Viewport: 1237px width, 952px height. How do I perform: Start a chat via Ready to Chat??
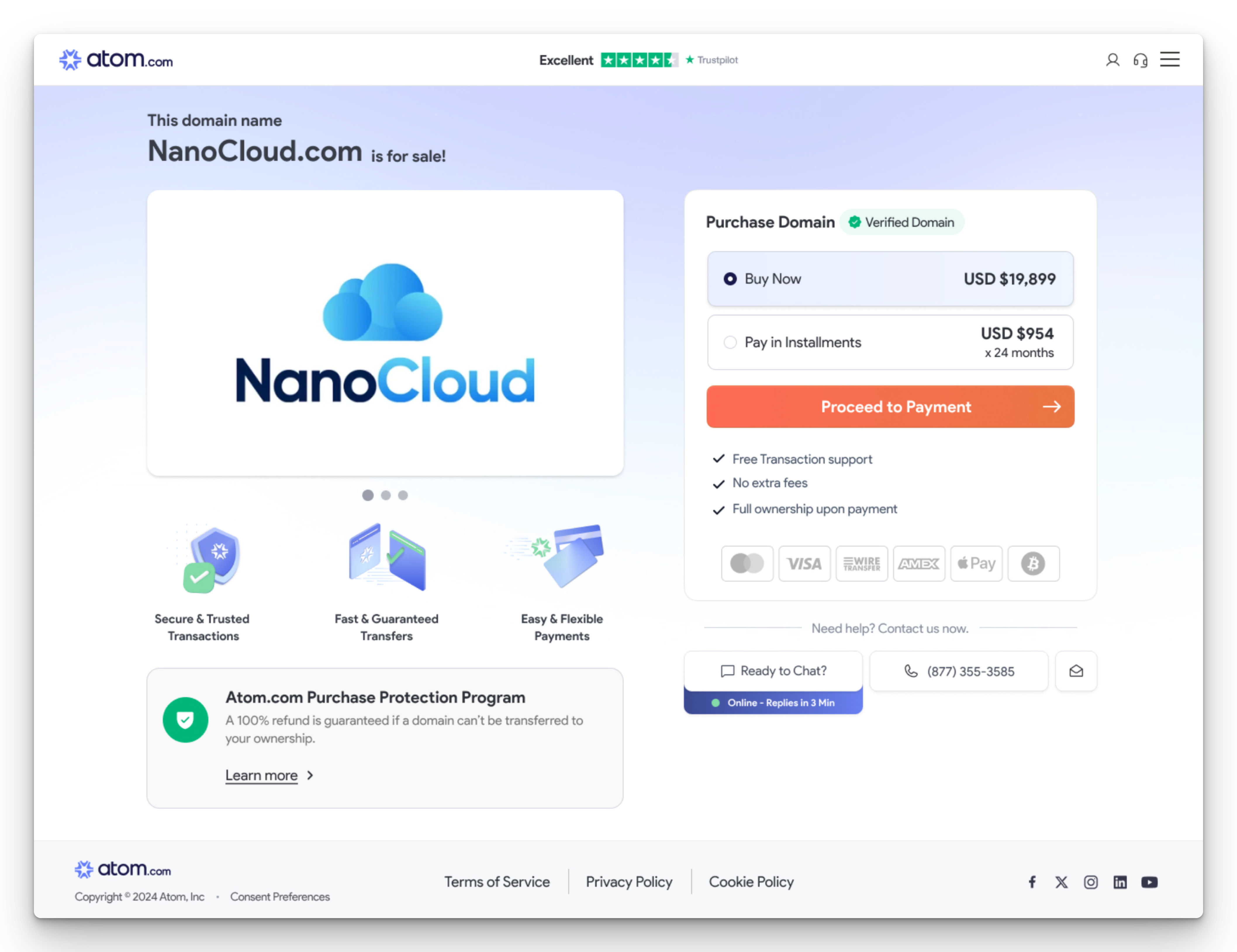(773, 671)
